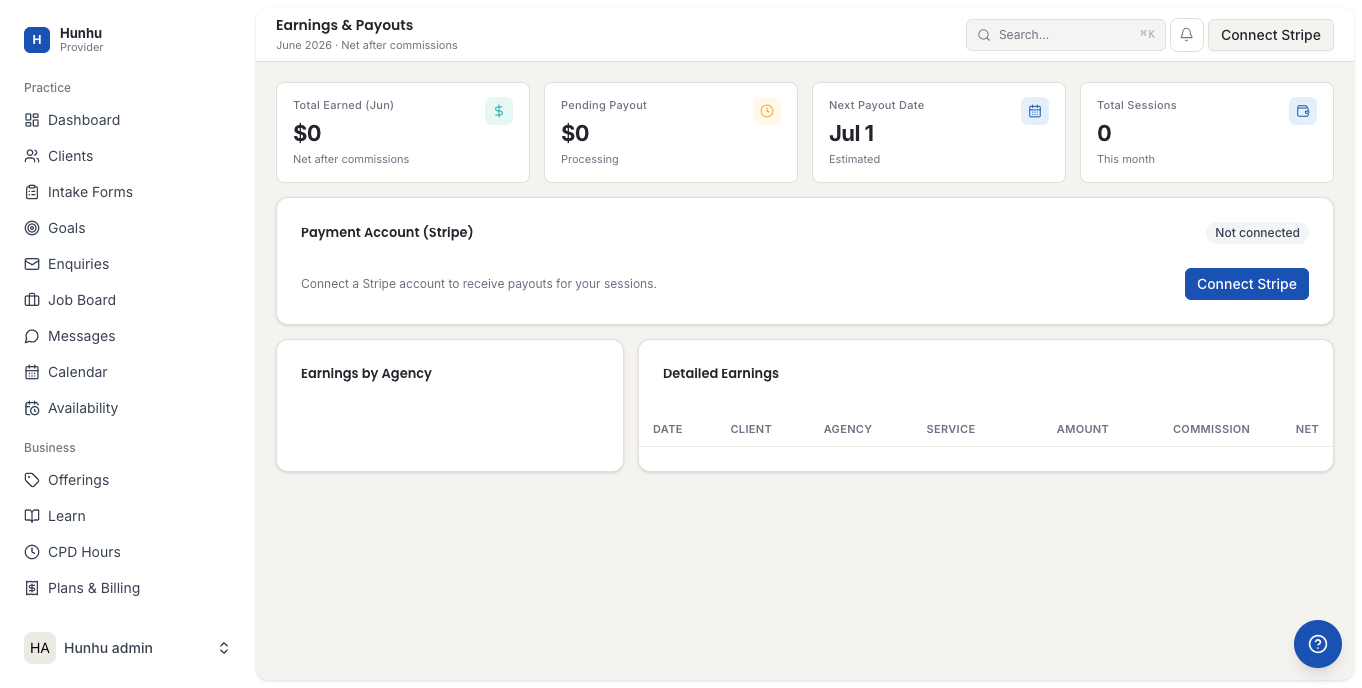Click the dollar icon on Total Earned card
The width and height of the screenshot is (1362, 688).
tap(499, 111)
